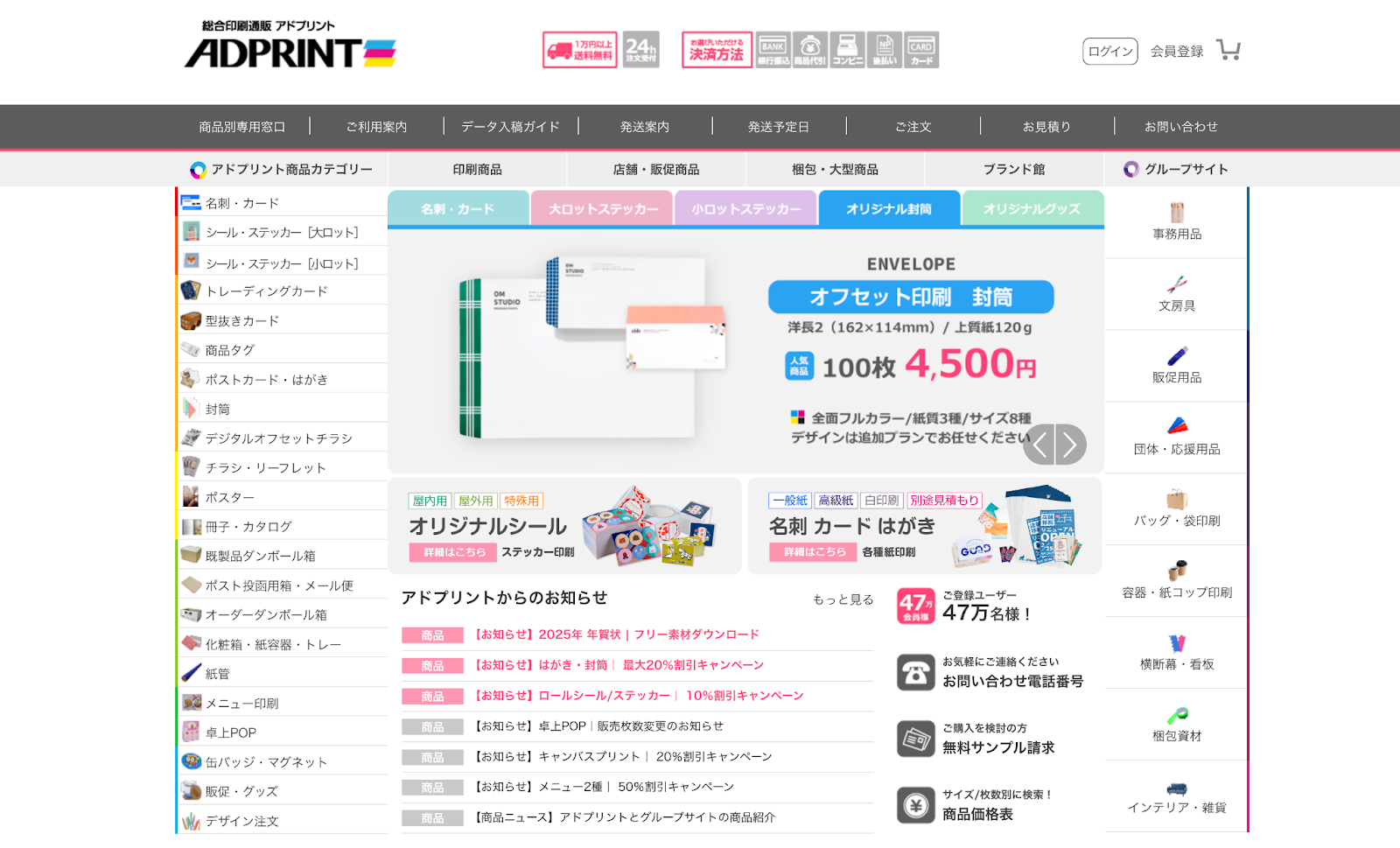Switch to the 名刺・カード banner tab
Viewport: 1400px width, 848px height.
[458, 209]
